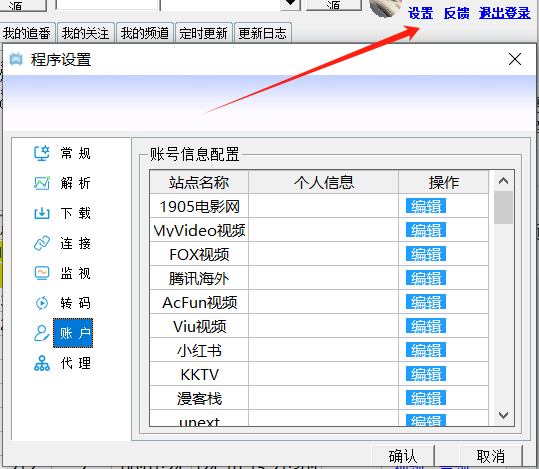Screen dimensions: 539x469
Task: Switch to 定时更新 tab
Action: (204, 33)
